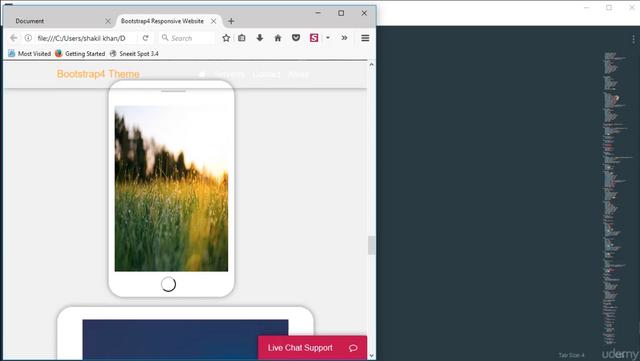Viewport: 640px width, 361px height.
Task: Close the Bootstrap4 Responsive Website tab
Action: [x=213, y=21]
